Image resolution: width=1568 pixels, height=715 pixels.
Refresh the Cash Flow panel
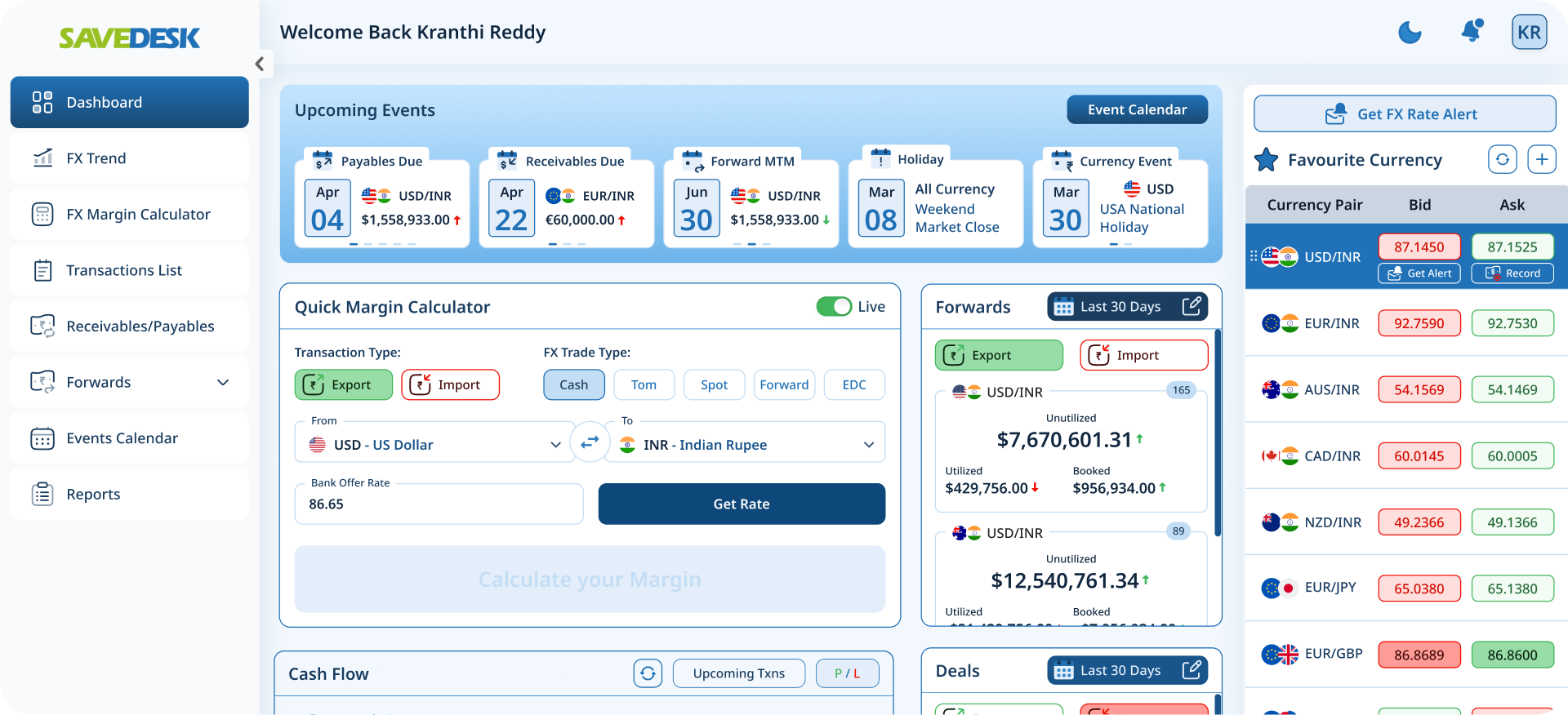tap(648, 673)
